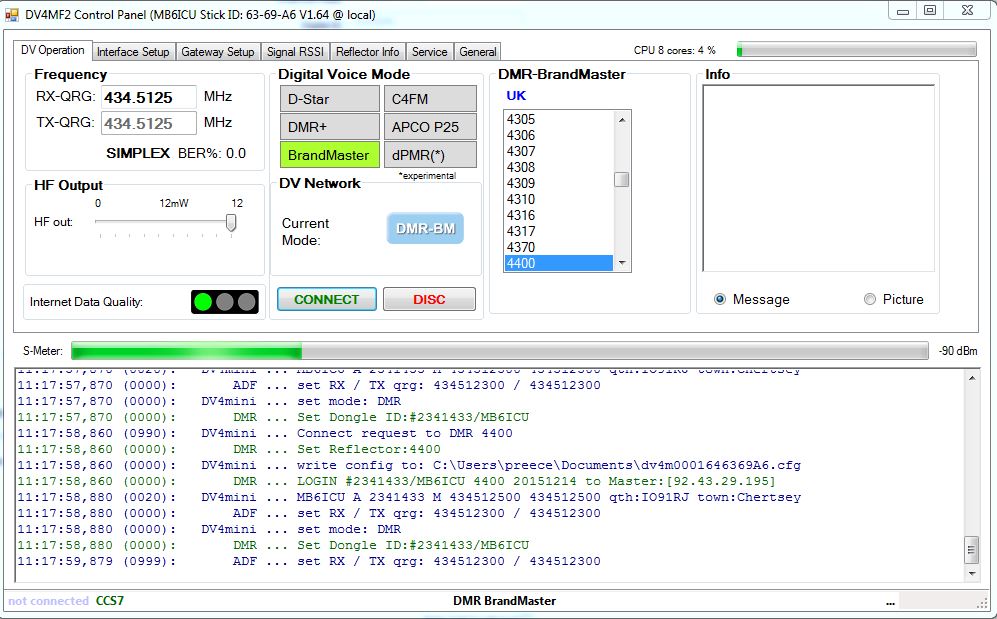Click the reflector list up arrow
997x619 pixels.
(x=622, y=119)
